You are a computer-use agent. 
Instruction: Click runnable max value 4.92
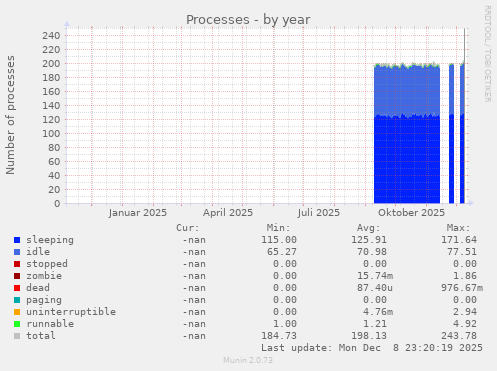[x=465, y=324]
